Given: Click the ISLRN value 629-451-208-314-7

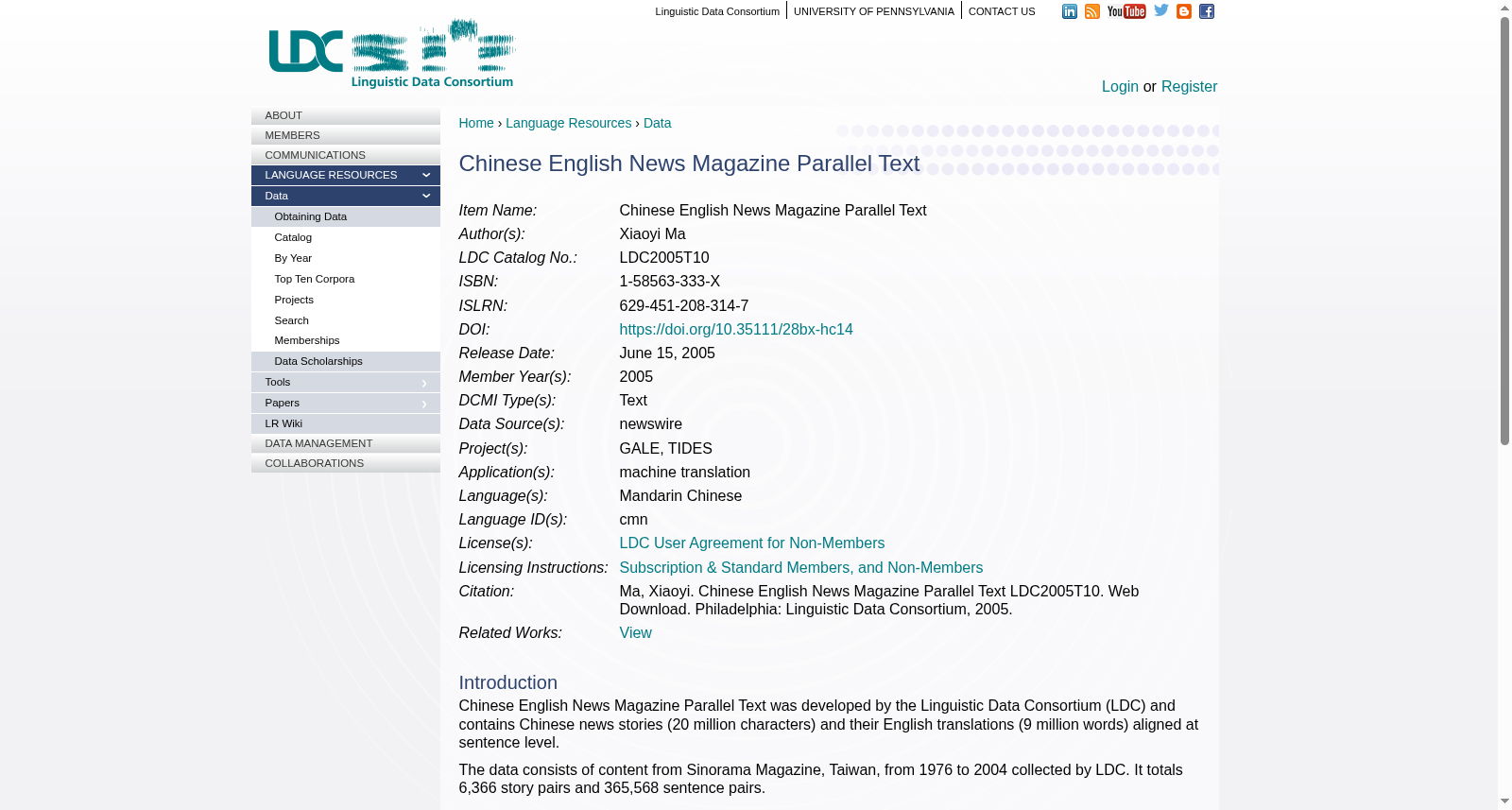Looking at the screenshot, I should pyautogui.click(x=684, y=305).
